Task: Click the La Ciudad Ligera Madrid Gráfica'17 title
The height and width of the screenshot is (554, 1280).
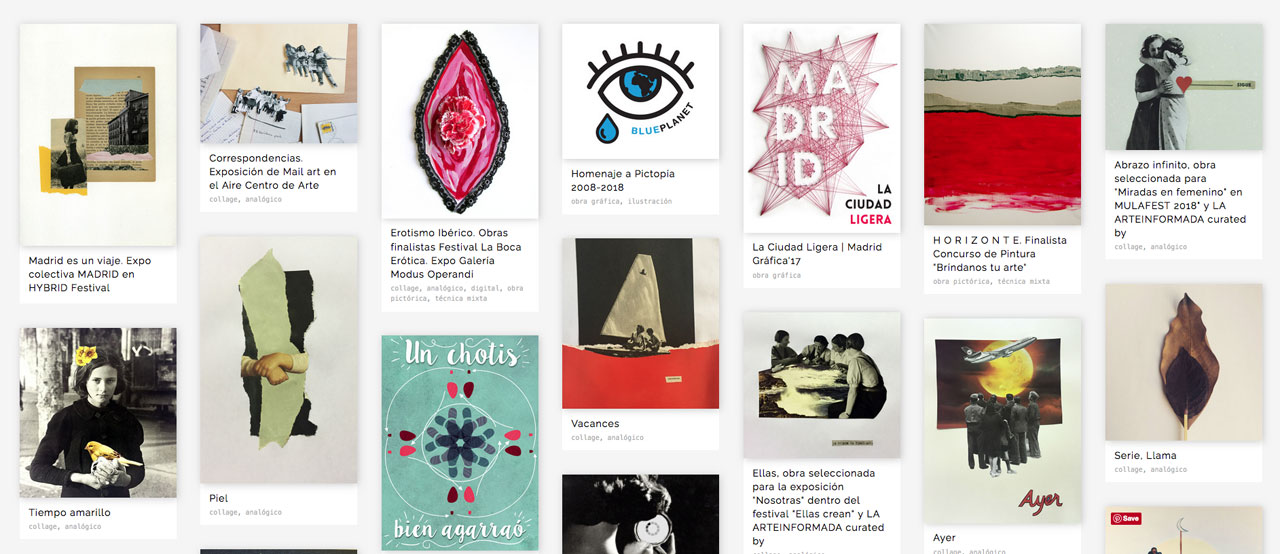Action: coord(817,253)
